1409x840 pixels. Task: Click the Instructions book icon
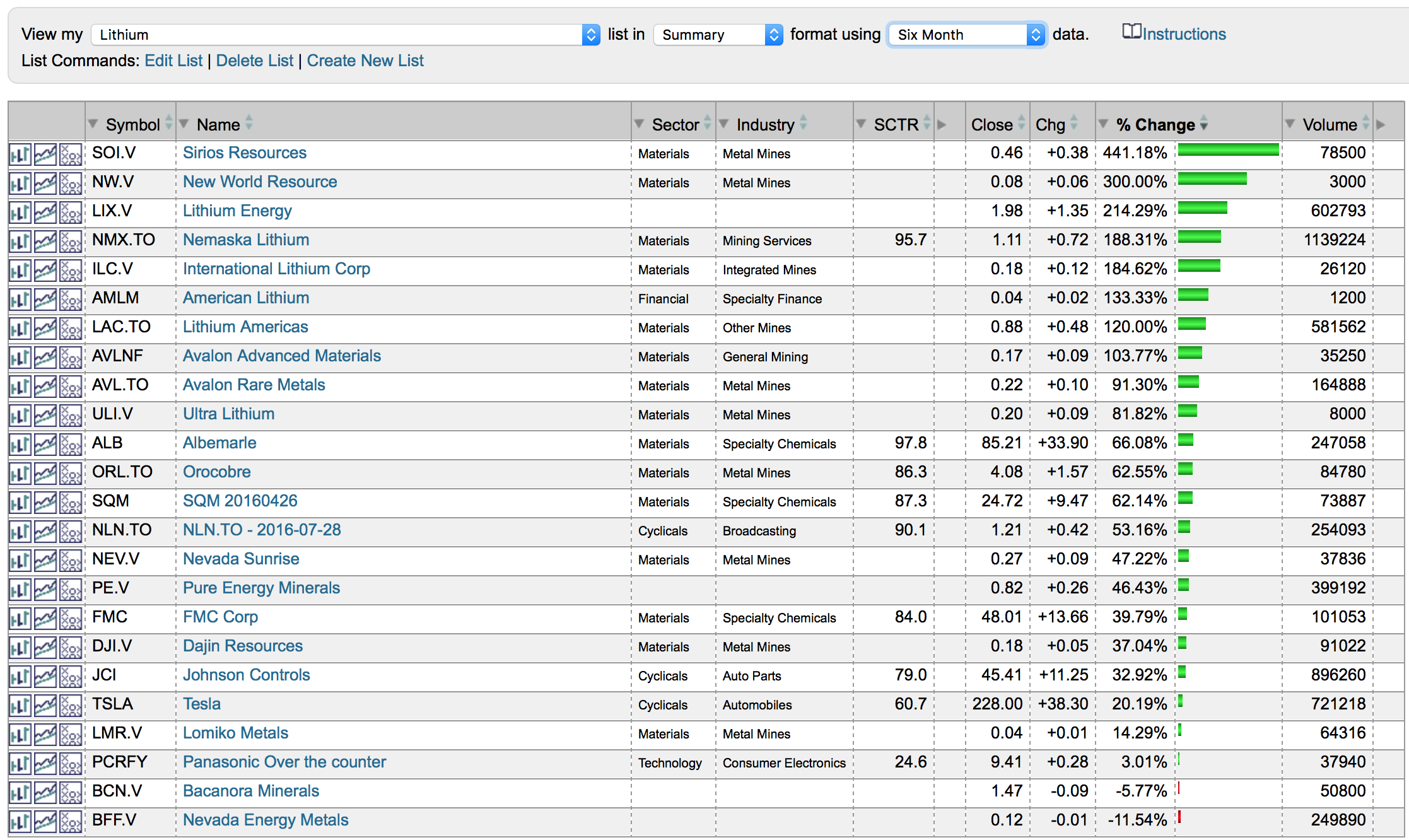(x=1131, y=32)
